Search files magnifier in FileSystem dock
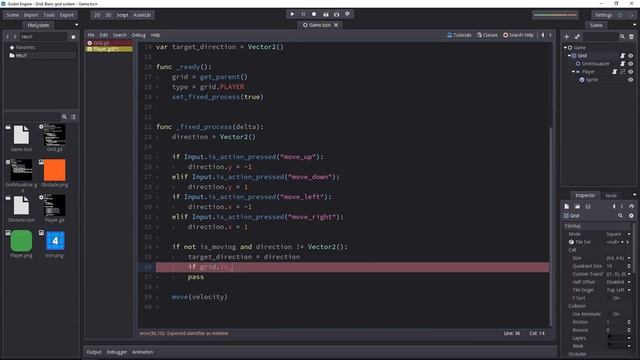This screenshot has width=640, height=360. pos(64,117)
